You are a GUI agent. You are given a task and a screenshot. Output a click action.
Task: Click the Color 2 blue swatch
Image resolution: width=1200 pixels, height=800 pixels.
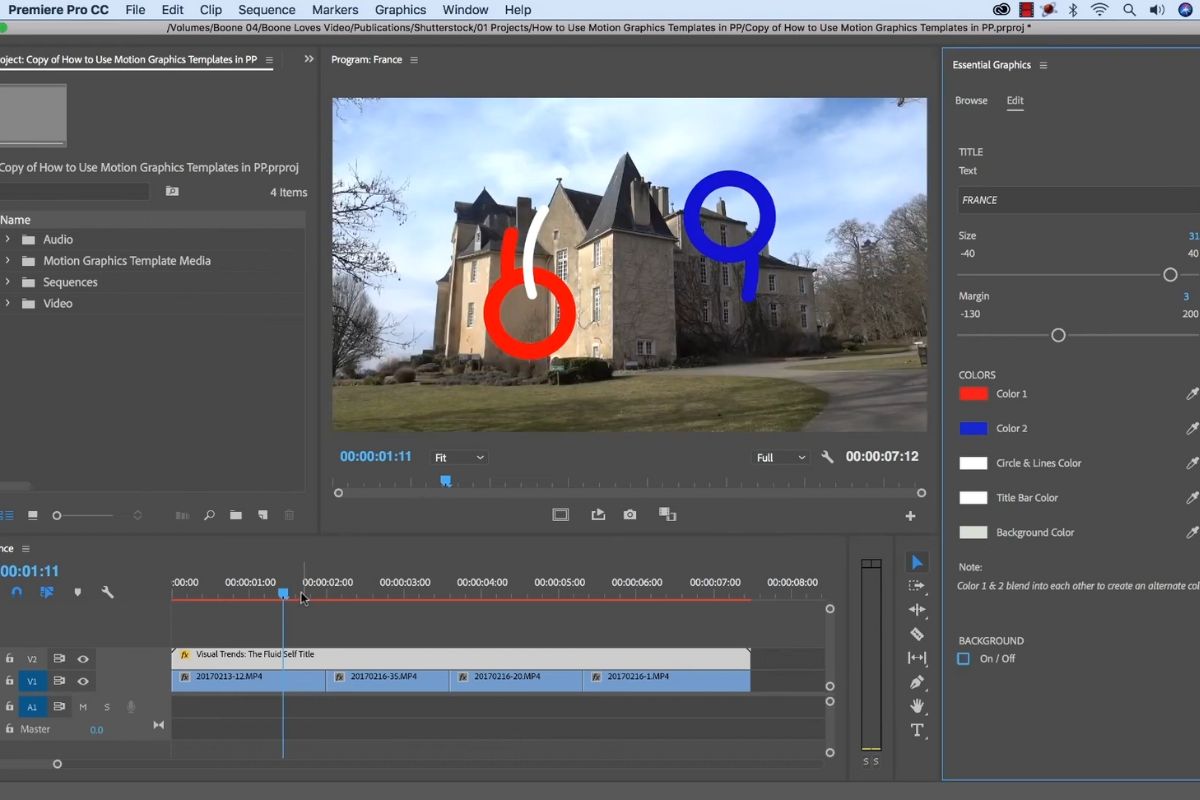(x=974, y=428)
